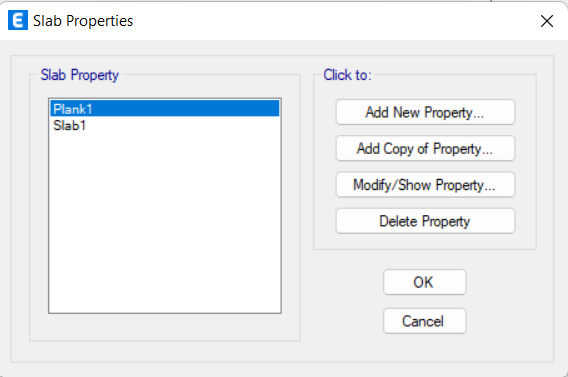Select Slab1 in the property list

pyautogui.click(x=165, y=125)
